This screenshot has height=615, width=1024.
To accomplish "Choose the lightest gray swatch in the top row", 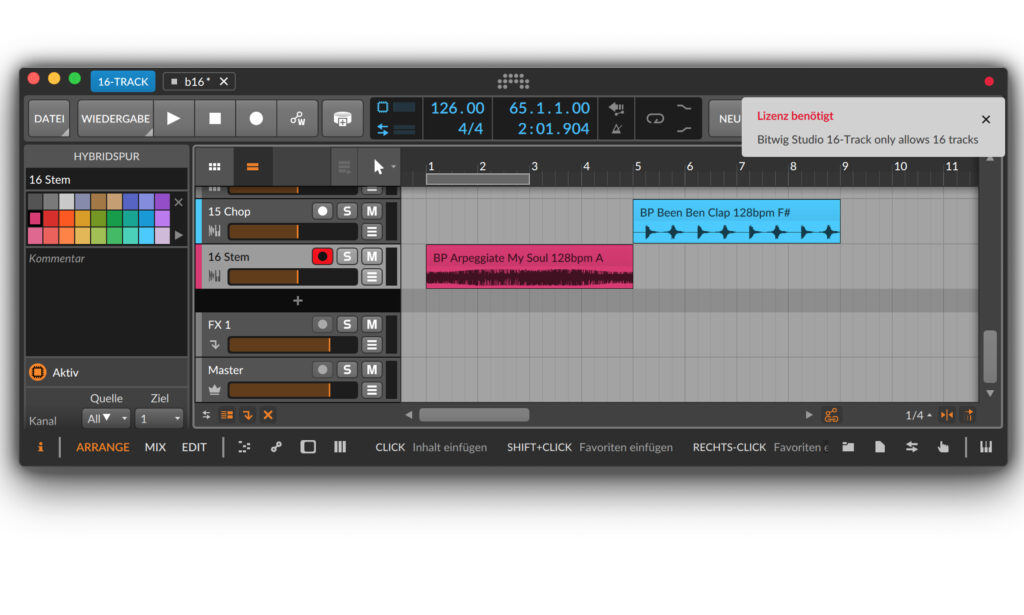I will tap(67, 201).
